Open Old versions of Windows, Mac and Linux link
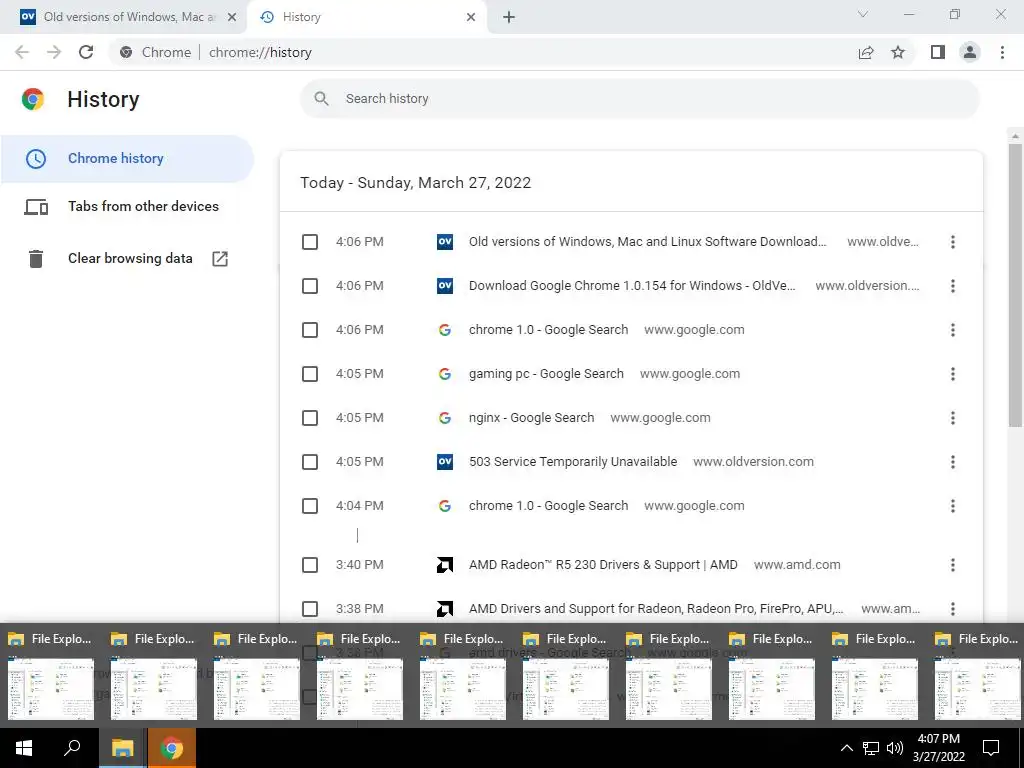Screen dimensions: 1024x768 coord(647,242)
